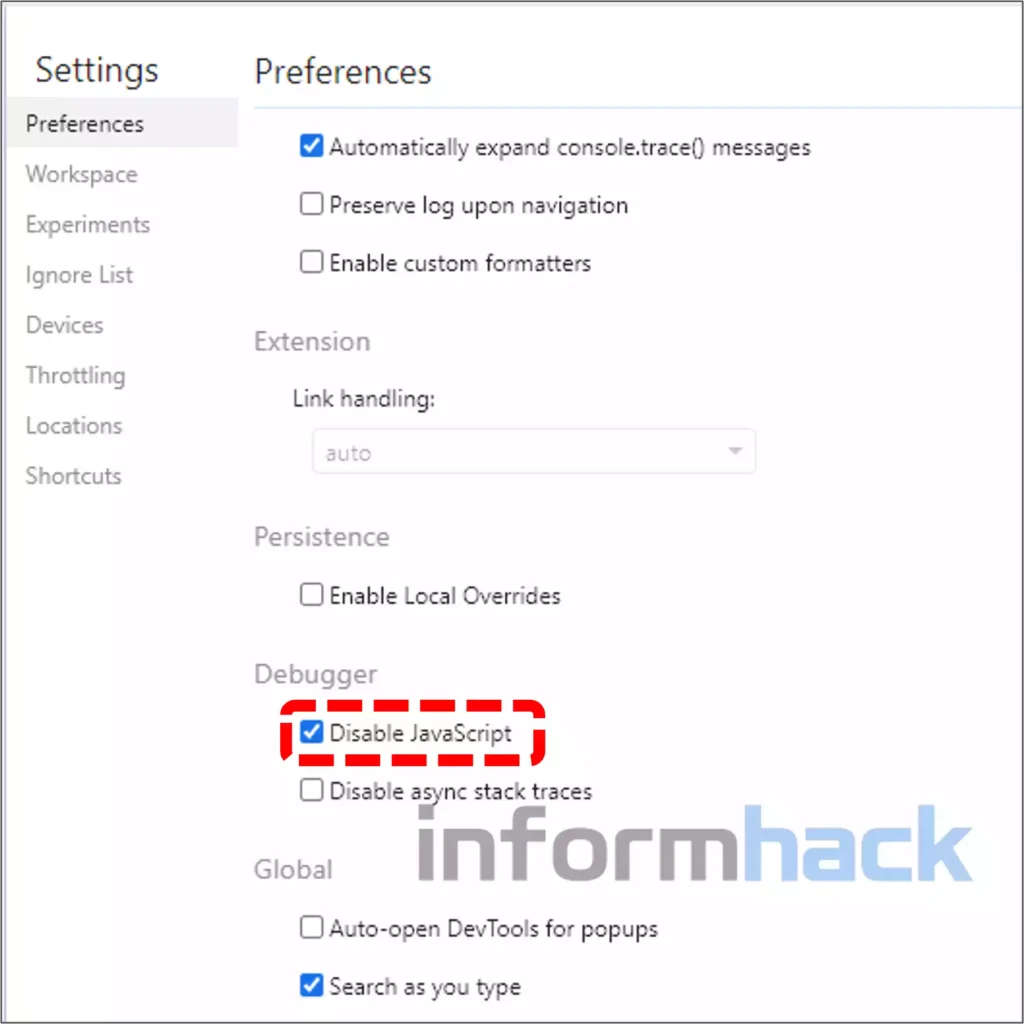Check Auto-open DevTools for popups
This screenshot has height=1024, width=1024.
[x=312, y=927]
